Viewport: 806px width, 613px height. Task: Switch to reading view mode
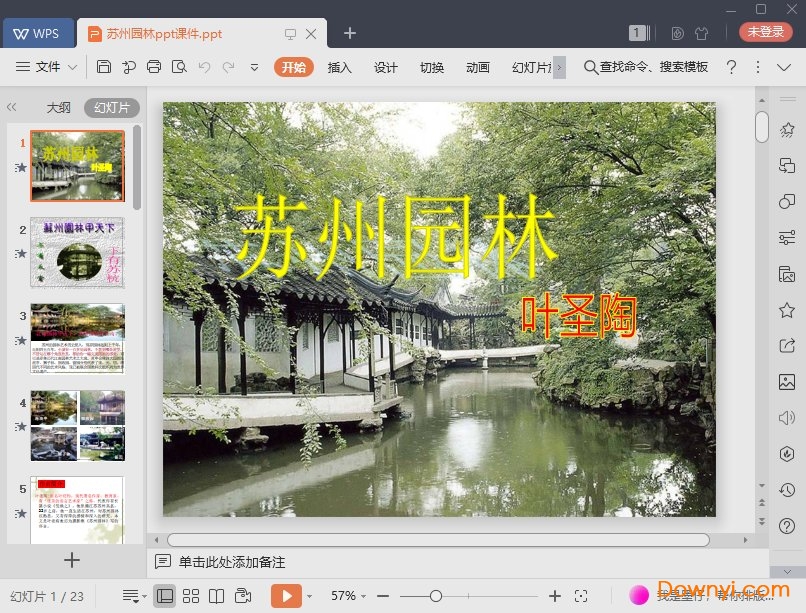217,595
